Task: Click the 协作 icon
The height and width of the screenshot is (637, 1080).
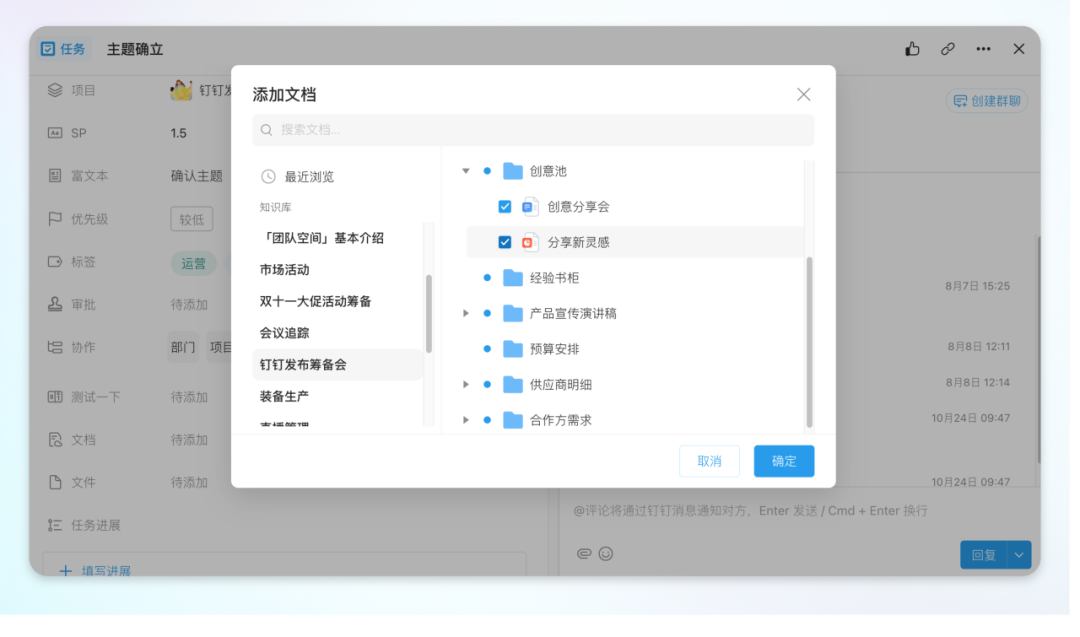Action: [x=55, y=347]
